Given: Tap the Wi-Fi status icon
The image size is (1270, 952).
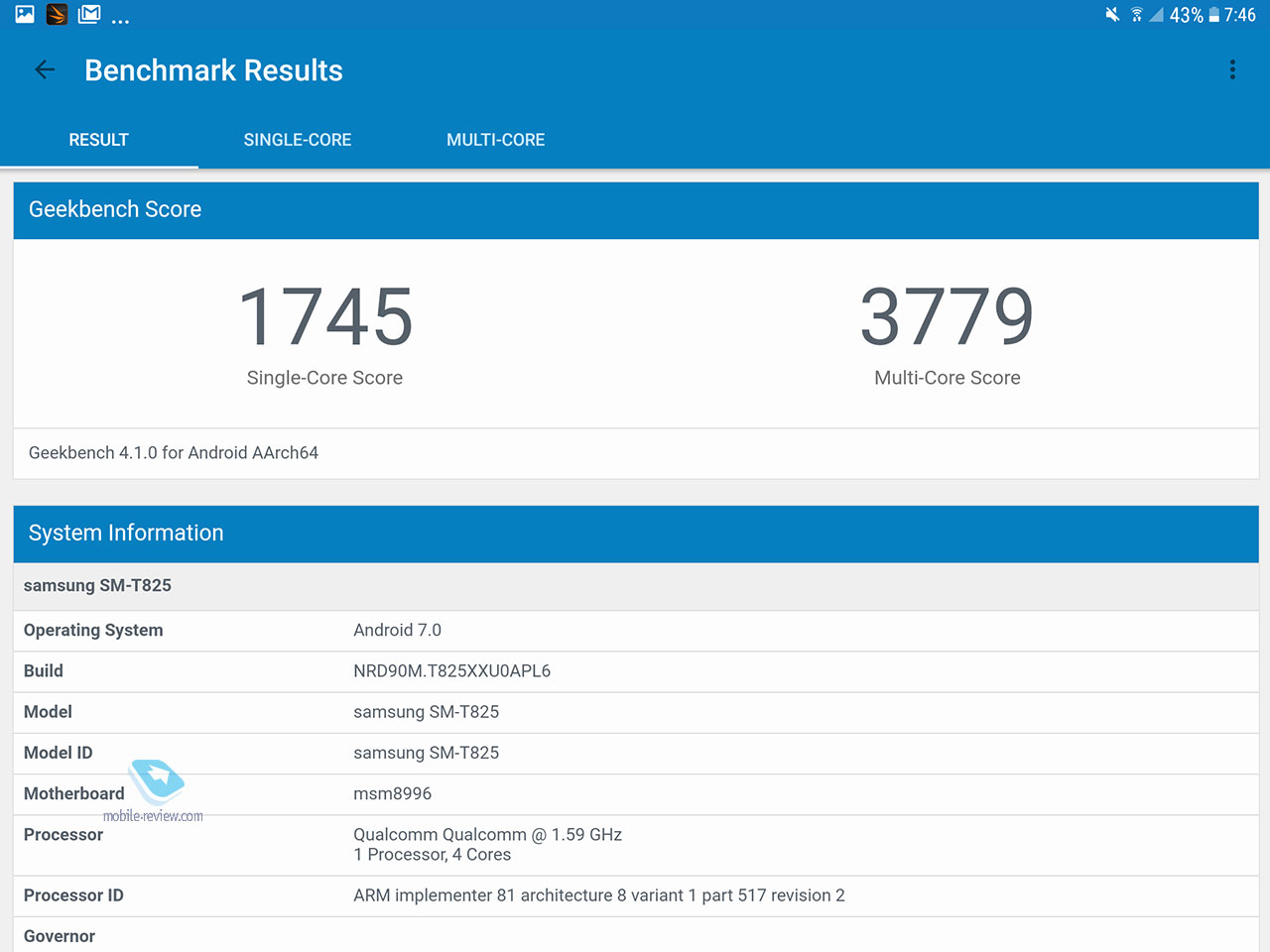Looking at the screenshot, I should 1136,15.
